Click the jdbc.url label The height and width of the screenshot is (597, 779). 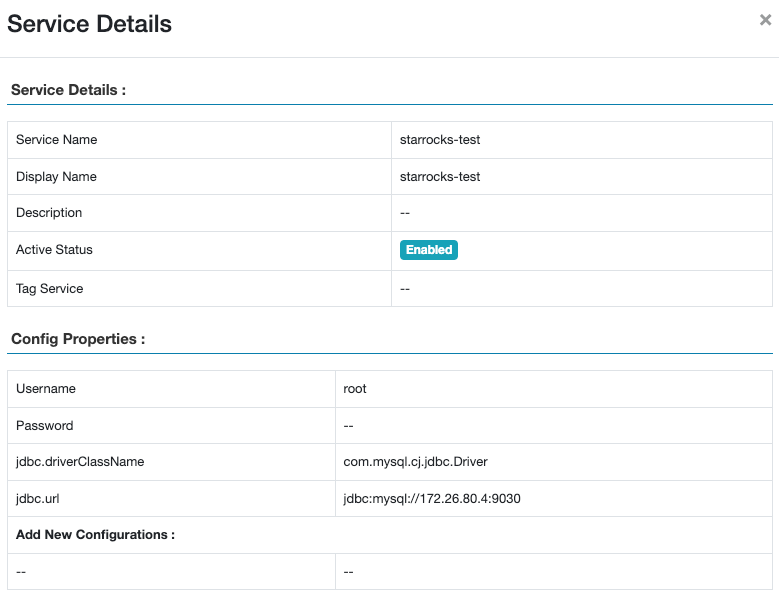38,499
